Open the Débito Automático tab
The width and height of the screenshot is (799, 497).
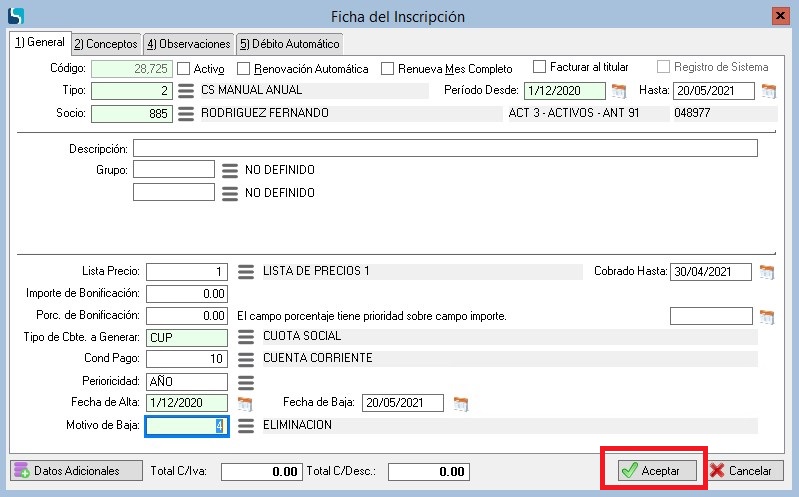(x=289, y=43)
